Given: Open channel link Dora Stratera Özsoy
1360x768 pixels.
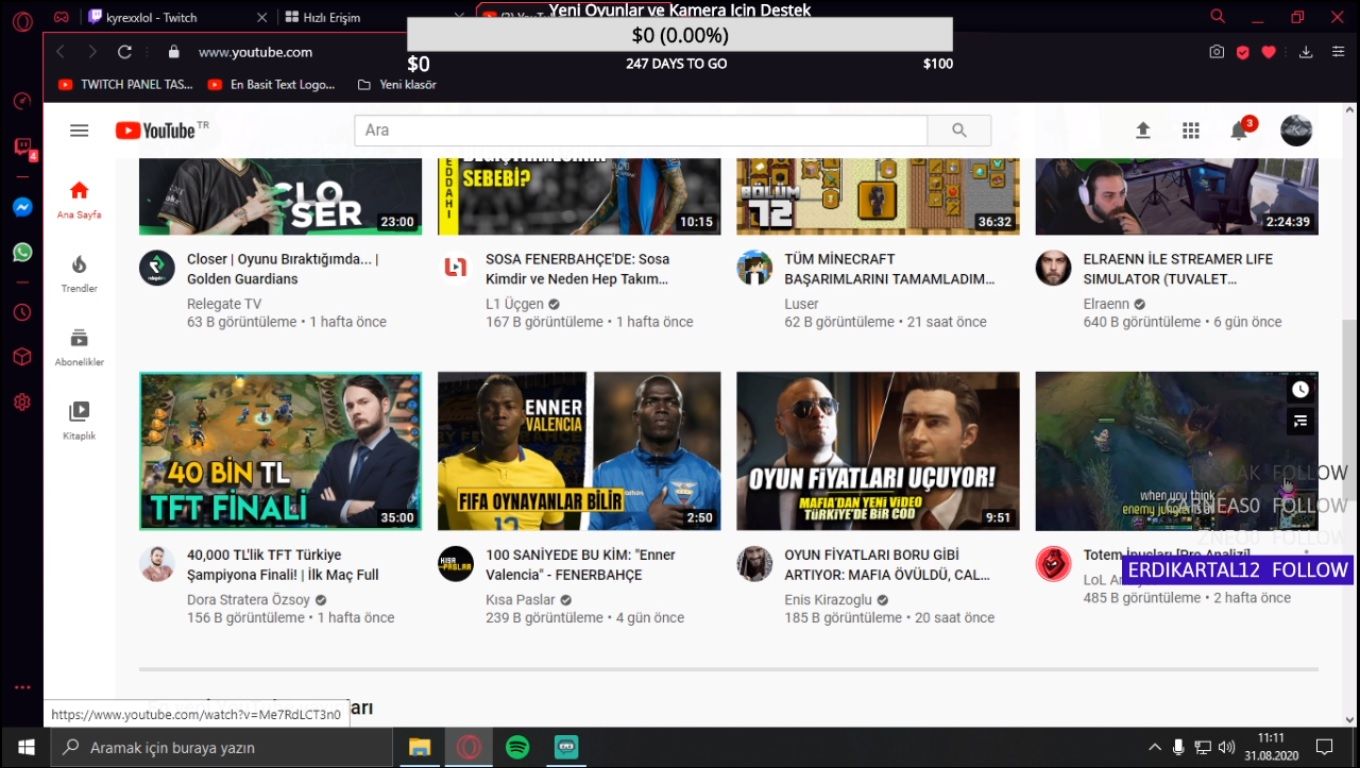Looking at the screenshot, I should [248, 600].
